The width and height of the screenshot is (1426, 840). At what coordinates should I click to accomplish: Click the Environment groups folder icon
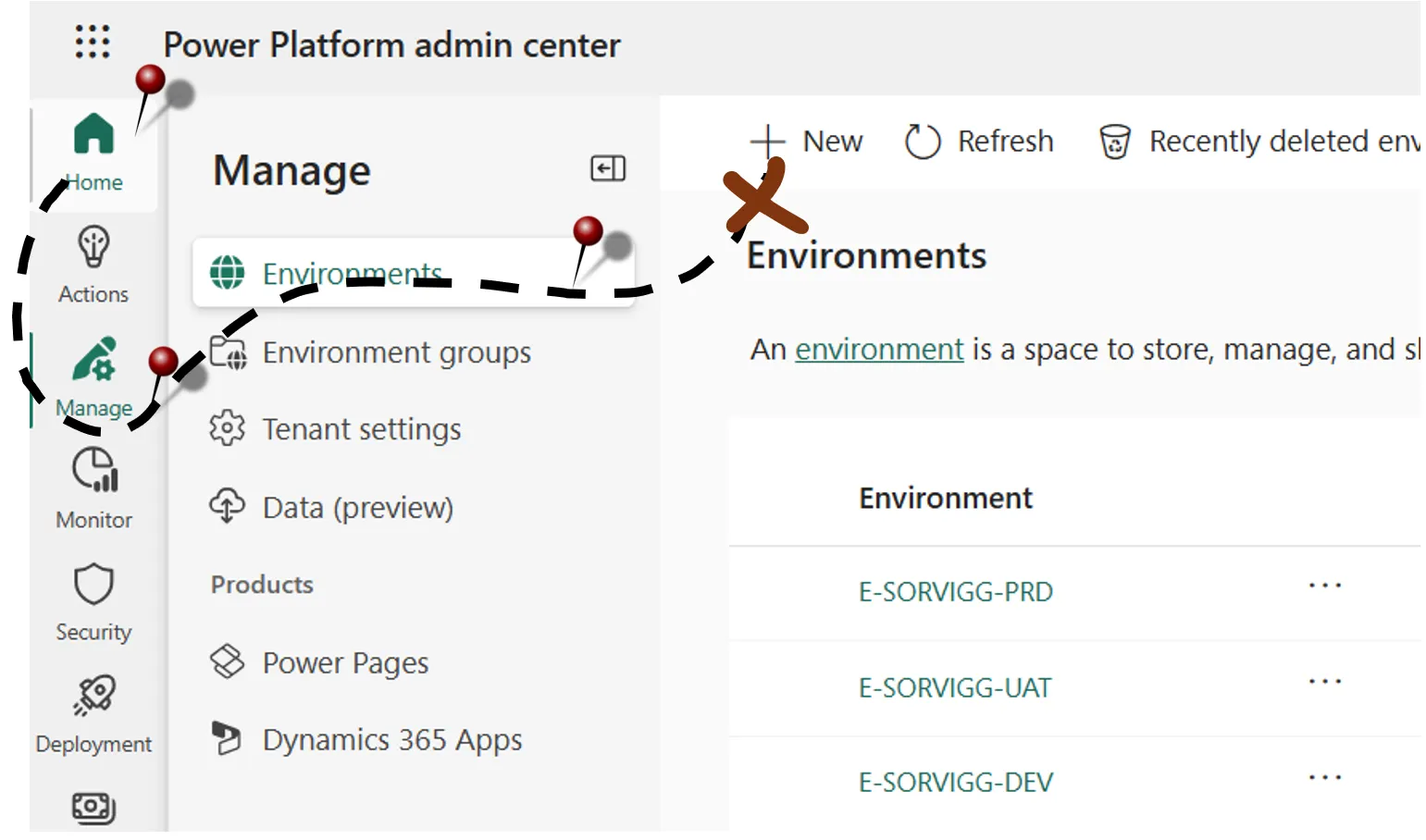[228, 352]
